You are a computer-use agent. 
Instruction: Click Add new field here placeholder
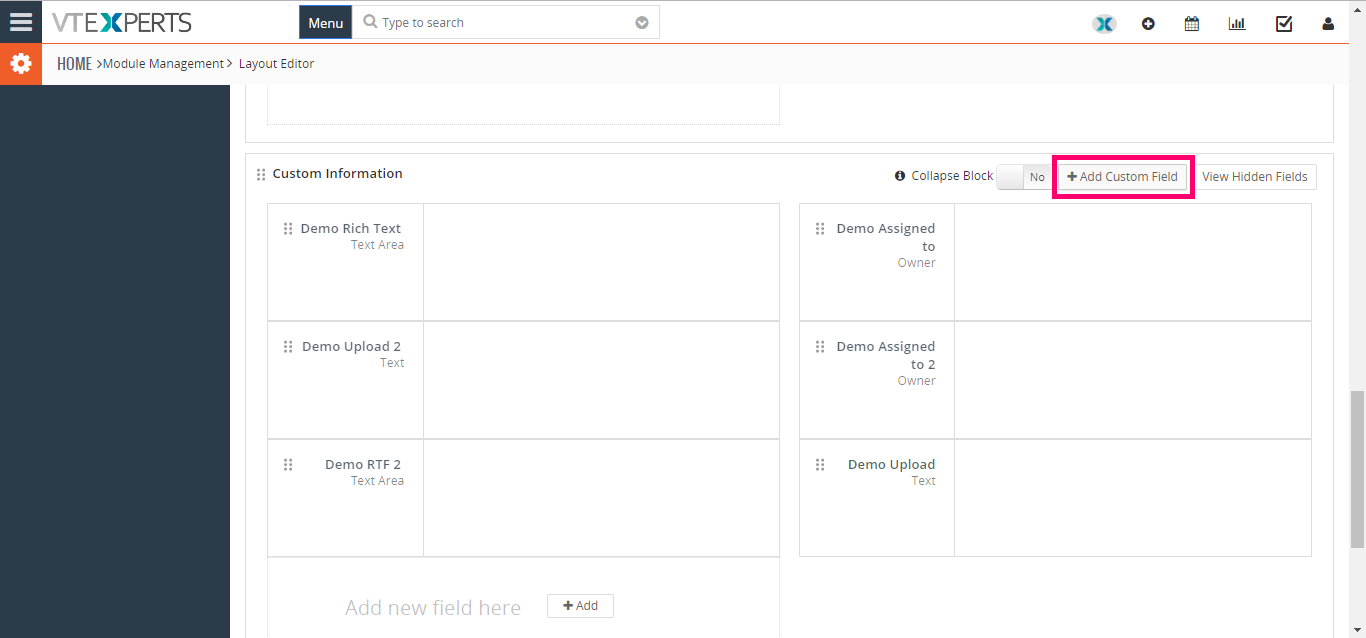[x=433, y=608]
